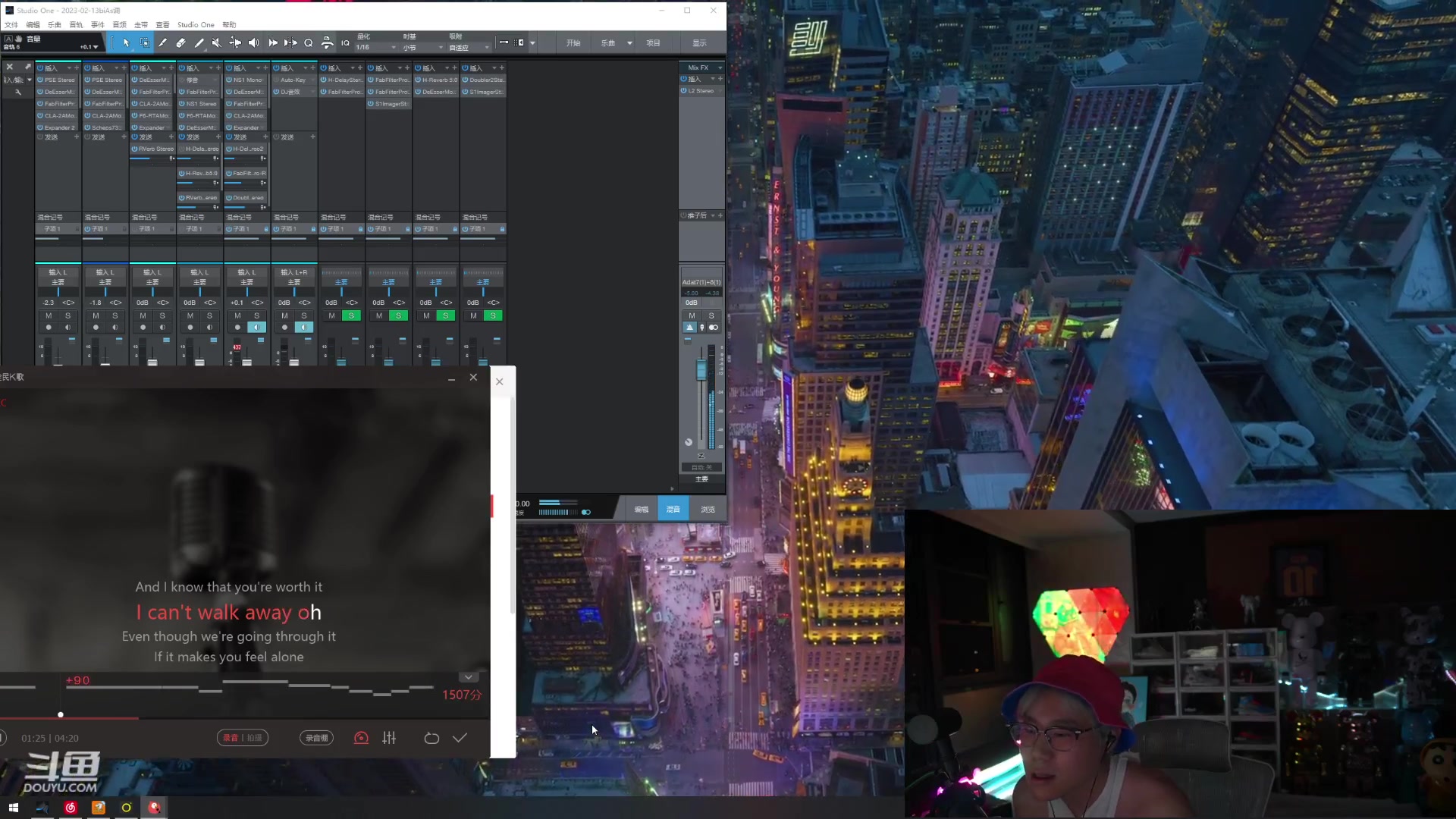Viewport: 1456px width, 819px height.
Task: Toggle monitor on the +0.1 channel
Action: coord(256,328)
